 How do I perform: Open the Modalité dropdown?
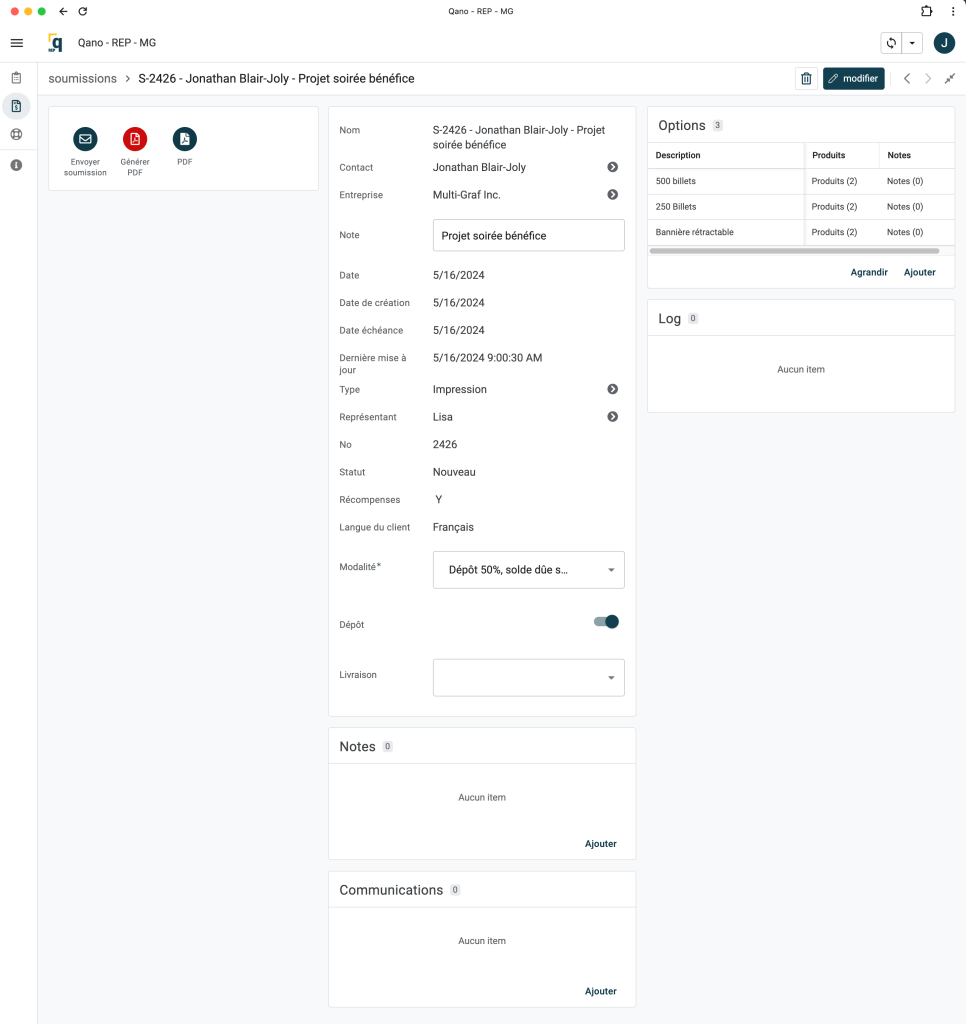coord(528,570)
